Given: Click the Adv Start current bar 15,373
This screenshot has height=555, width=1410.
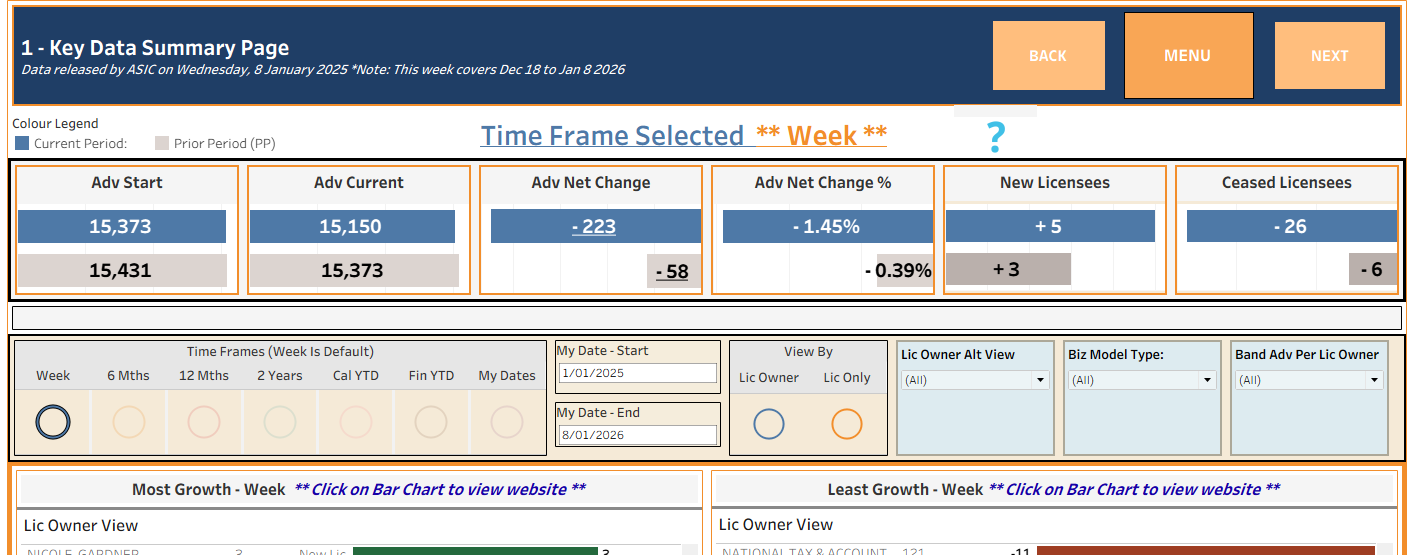Looking at the screenshot, I should click(x=121, y=227).
